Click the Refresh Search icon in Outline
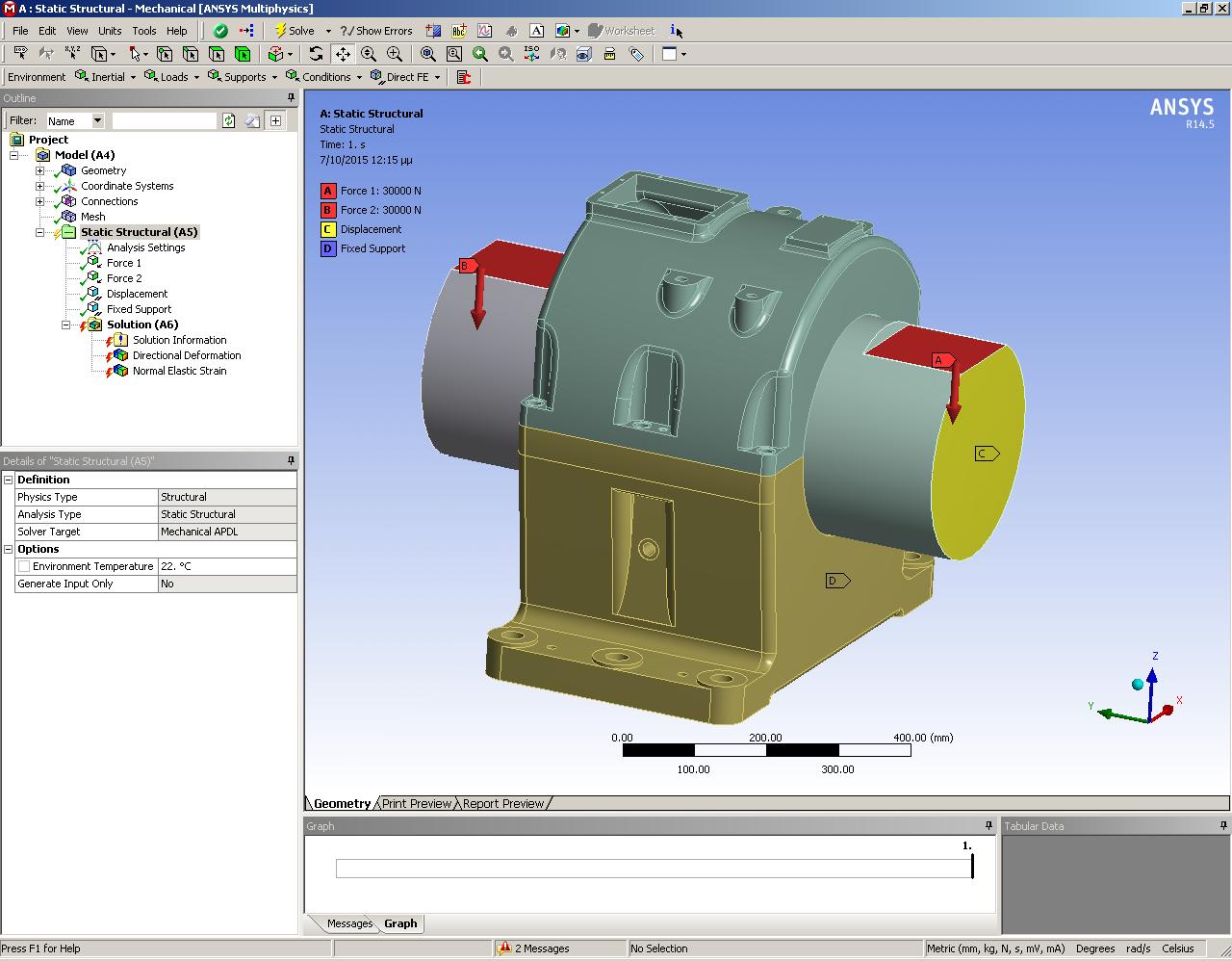 click(228, 120)
